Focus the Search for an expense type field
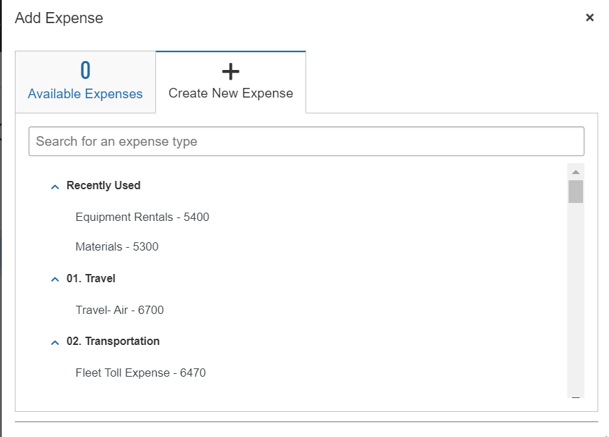This screenshot has height=437, width=609. click(306, 141)
